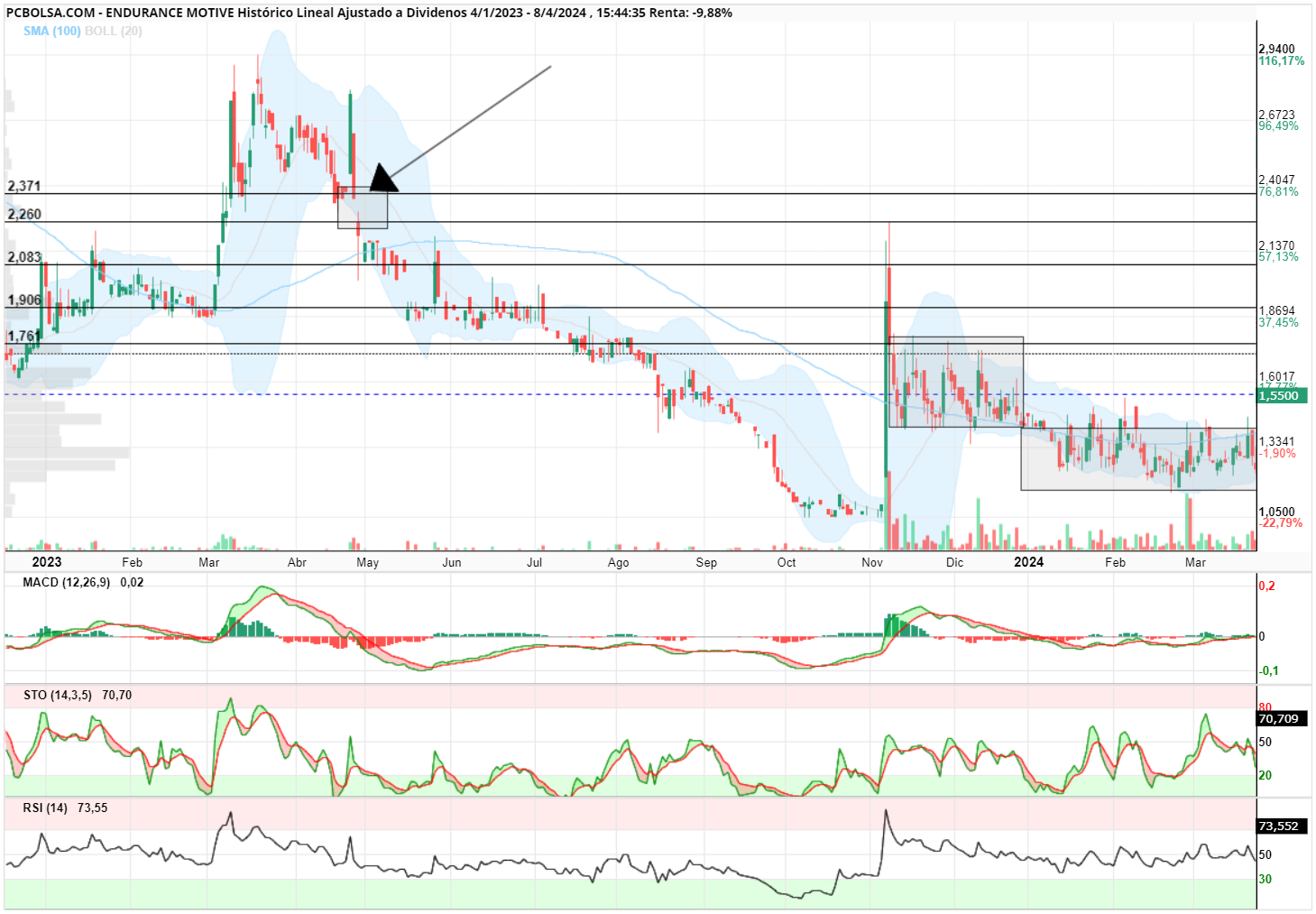Click the 1,761 price level label
This screenshot has height=914, width=1316.
coord(24,337)
